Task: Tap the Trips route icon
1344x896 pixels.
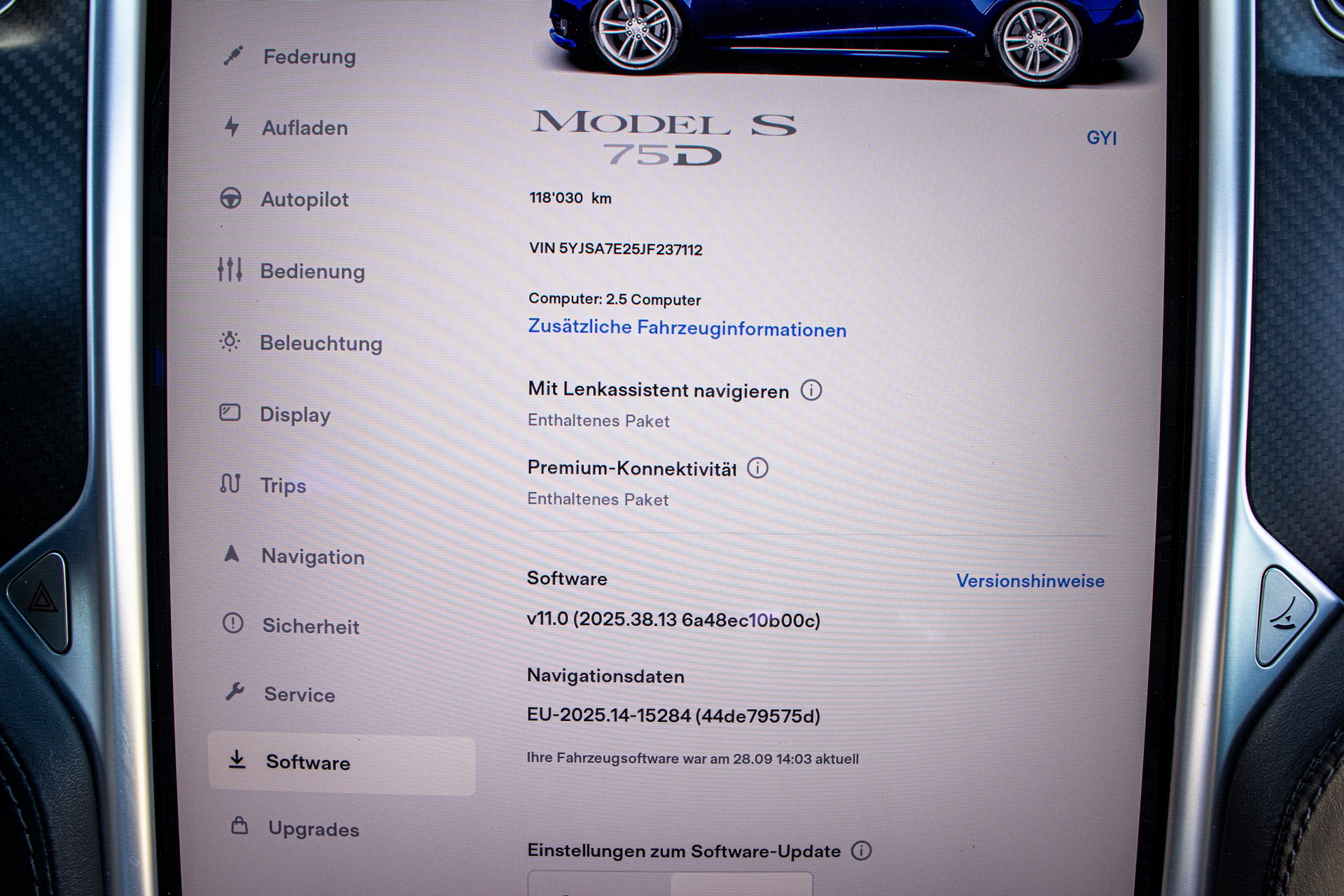Action: tap(230, 483)
